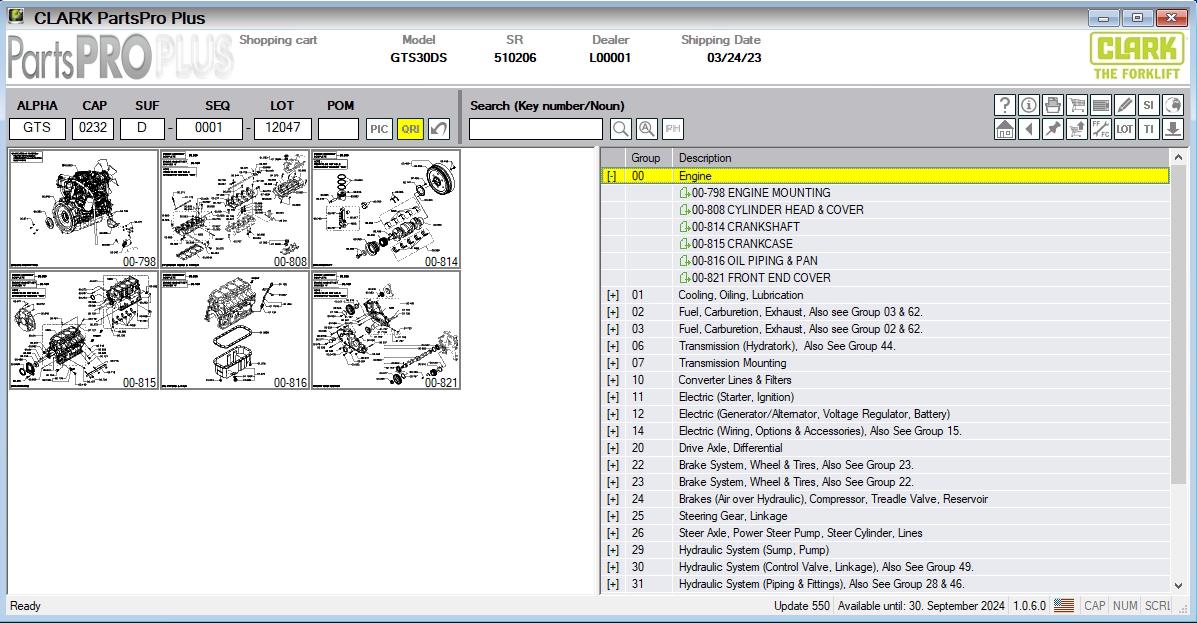The height and width of the screenshot is (623, 1197).
Task: Click the LOT toolbar button
Action: 1124,129
